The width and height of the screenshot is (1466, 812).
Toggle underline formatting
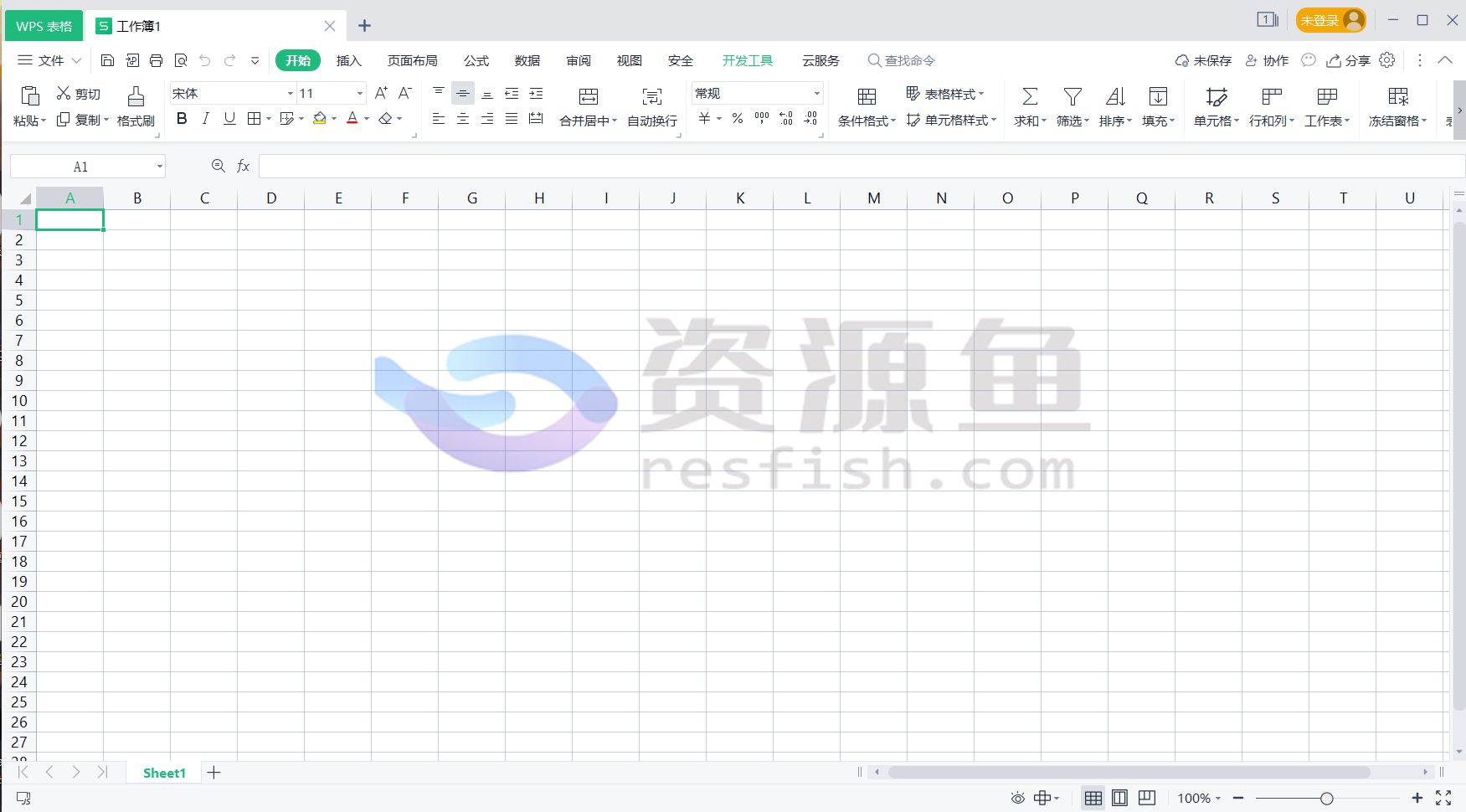229,119
